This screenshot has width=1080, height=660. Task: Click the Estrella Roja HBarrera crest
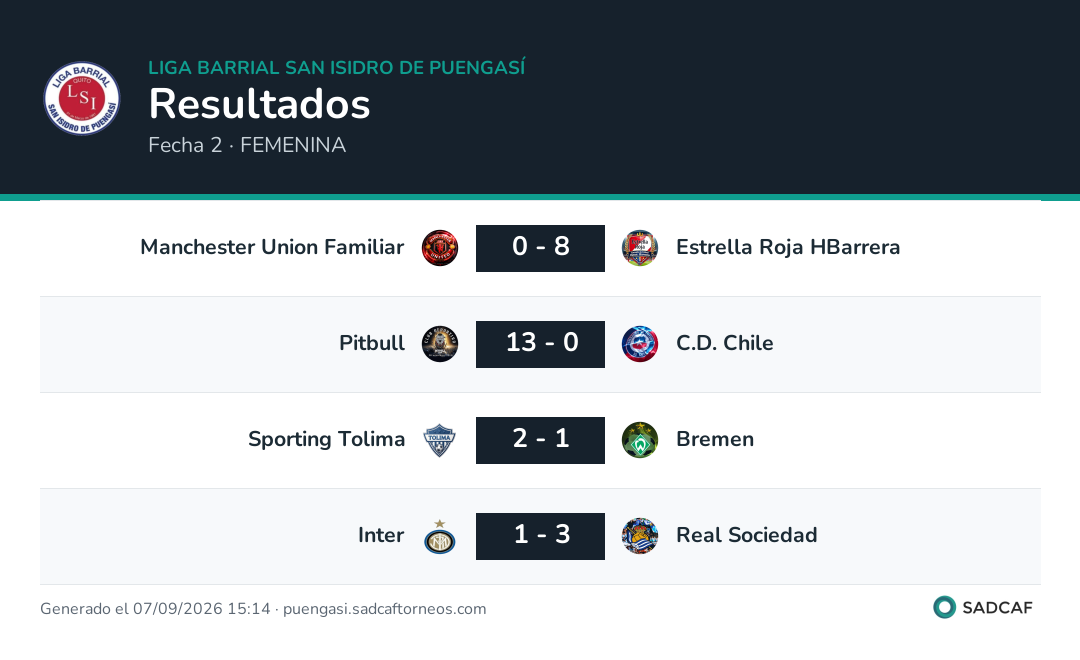pos(640,248)
